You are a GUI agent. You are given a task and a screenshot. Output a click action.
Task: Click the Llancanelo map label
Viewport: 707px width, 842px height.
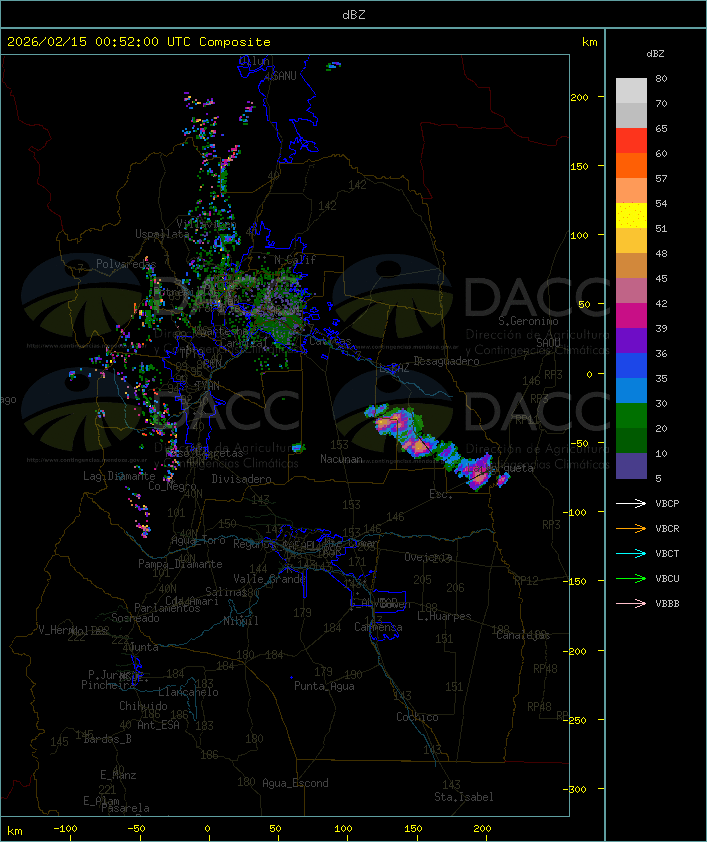click(x=188, y=692)
